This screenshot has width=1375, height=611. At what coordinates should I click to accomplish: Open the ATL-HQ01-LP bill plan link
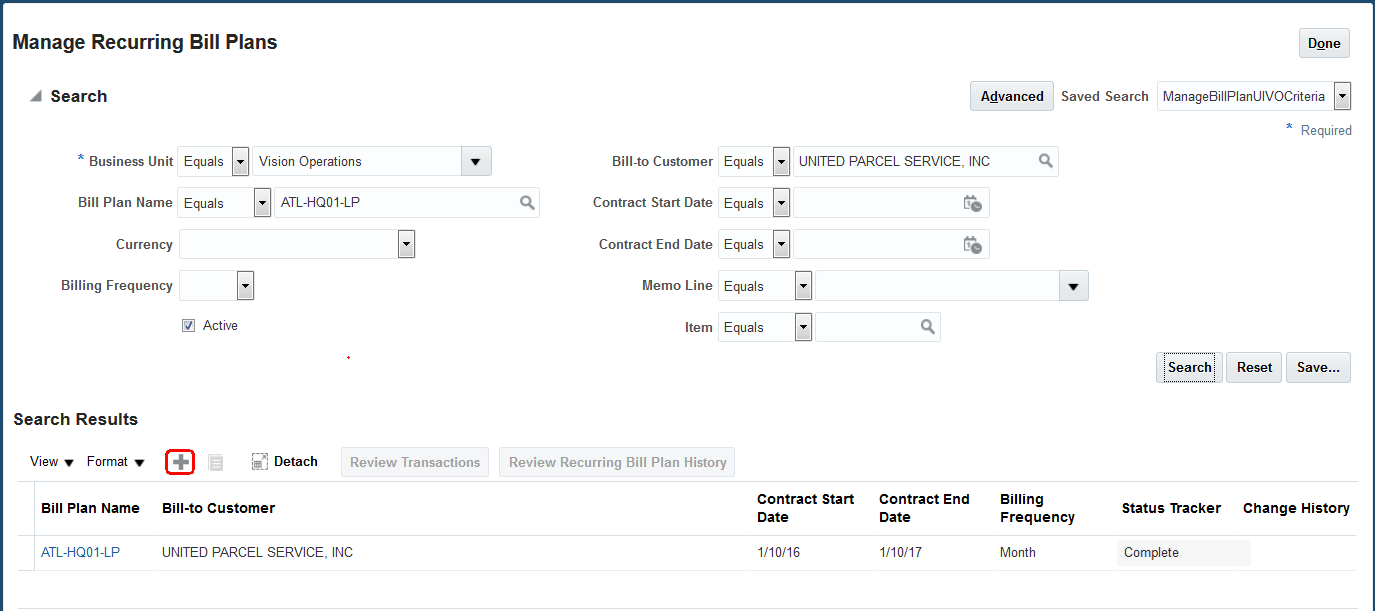(x=80, y=552)
